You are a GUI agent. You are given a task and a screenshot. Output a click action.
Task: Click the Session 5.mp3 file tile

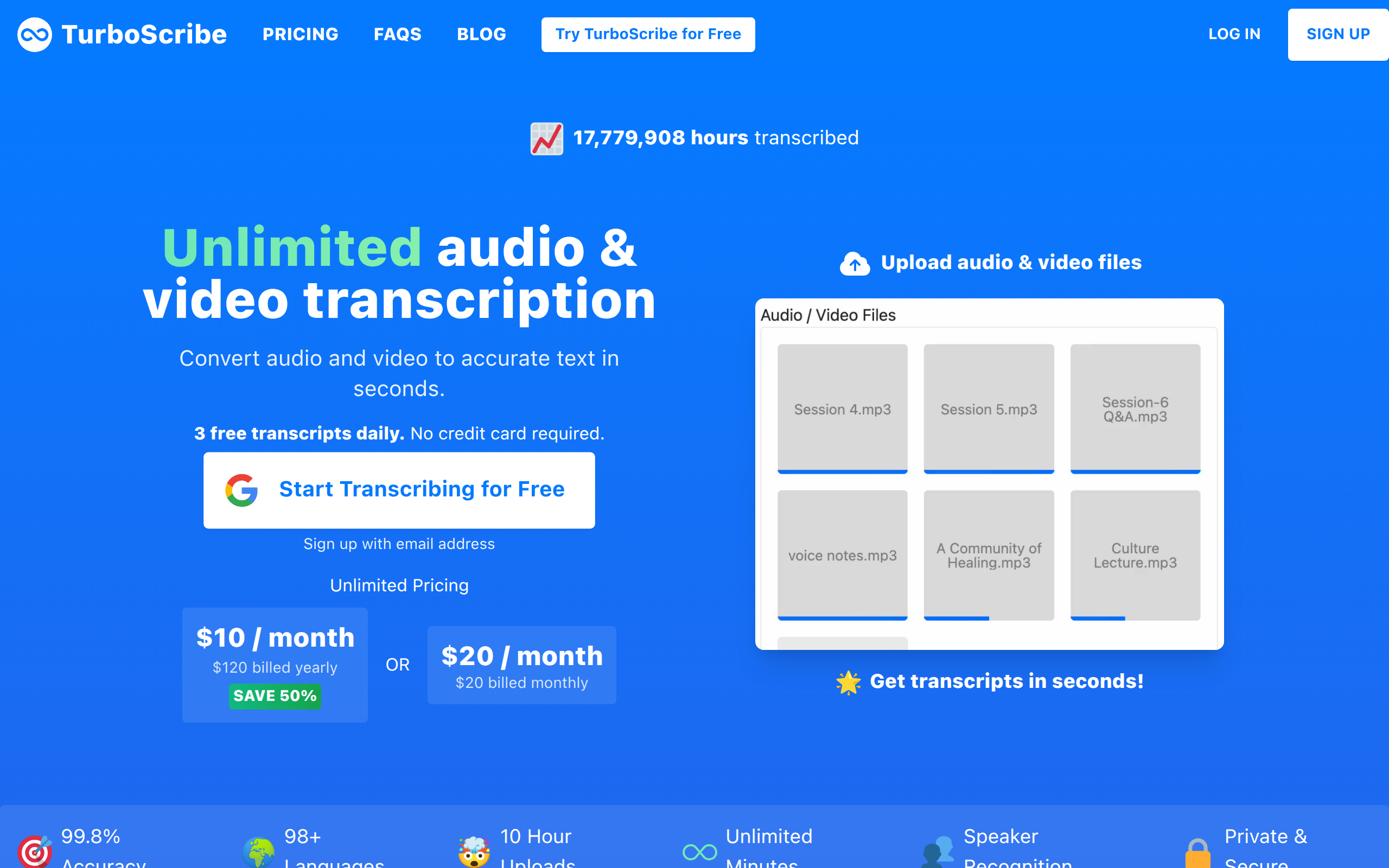(989, 409)
